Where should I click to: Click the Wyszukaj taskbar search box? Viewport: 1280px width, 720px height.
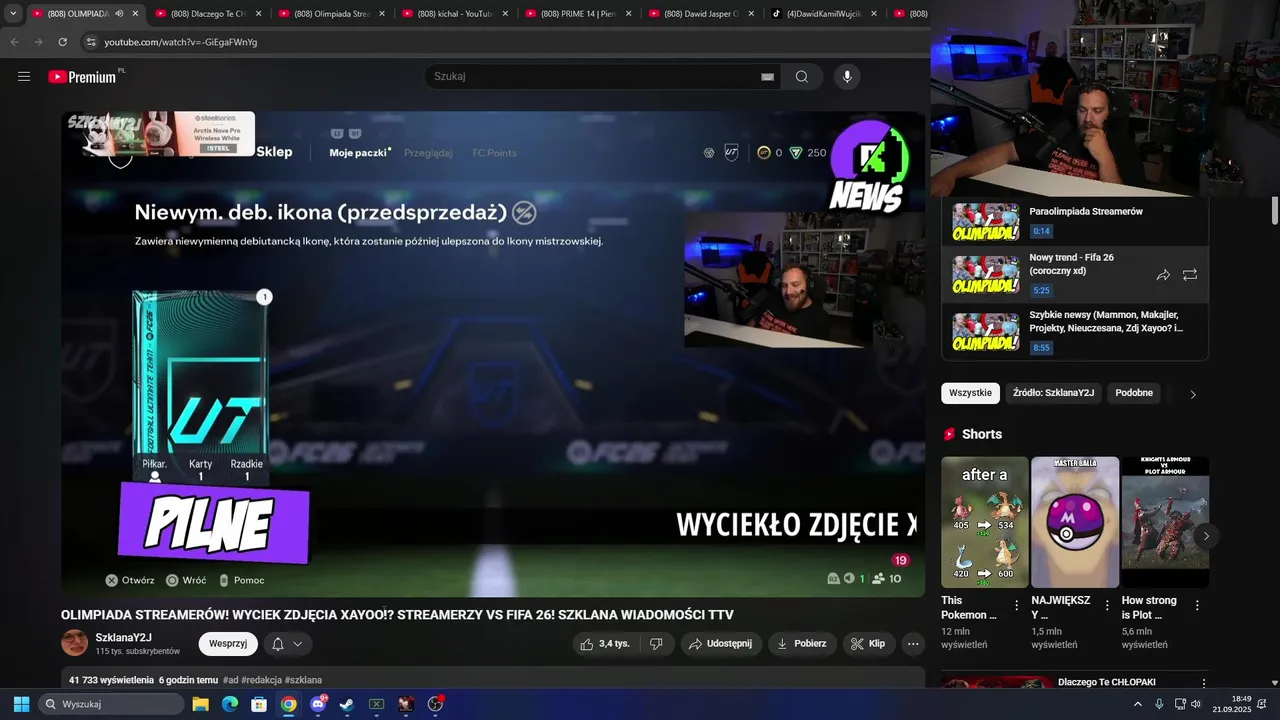coord(112,704)
